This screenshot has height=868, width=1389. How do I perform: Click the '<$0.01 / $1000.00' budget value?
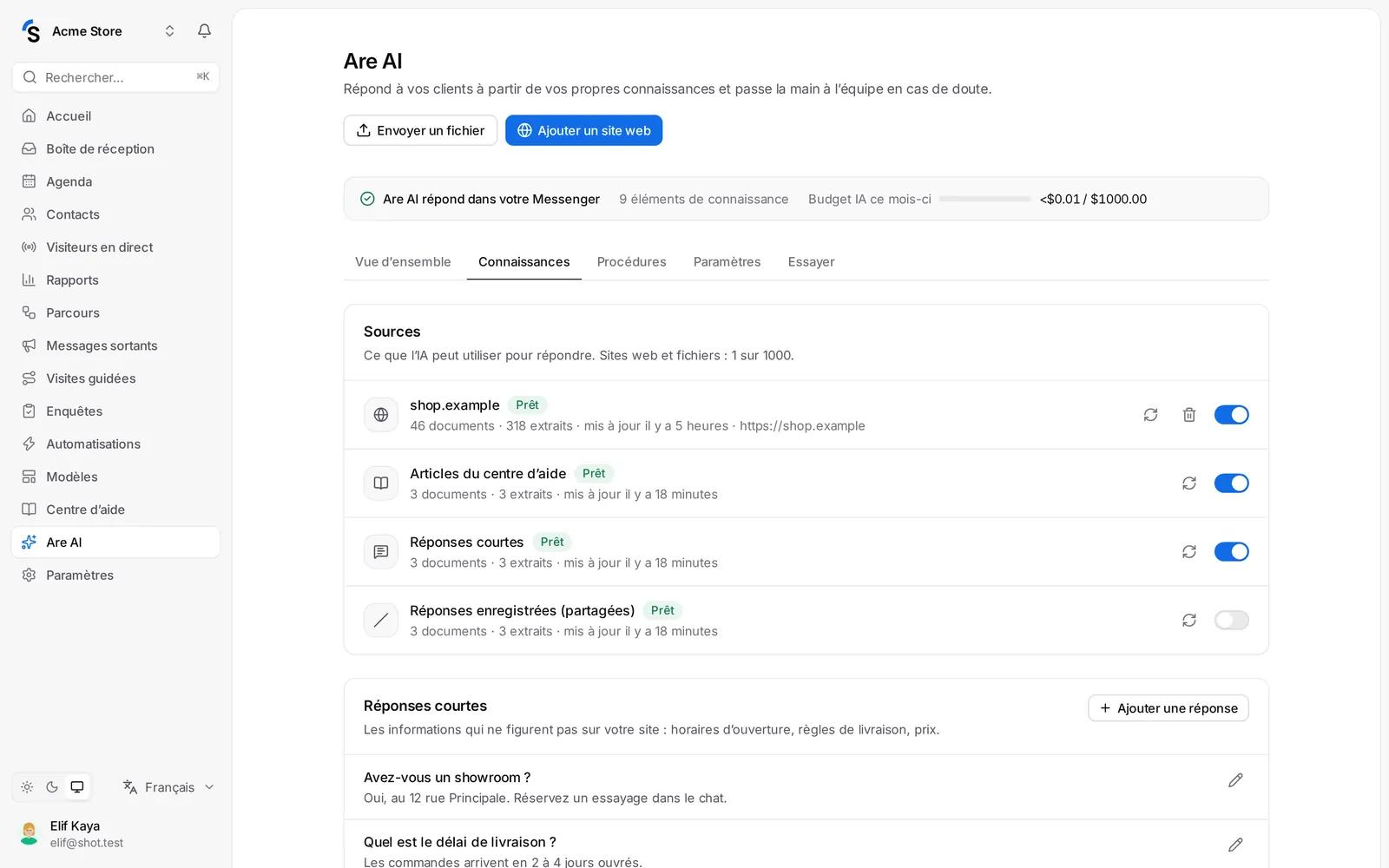[1093, 199]
